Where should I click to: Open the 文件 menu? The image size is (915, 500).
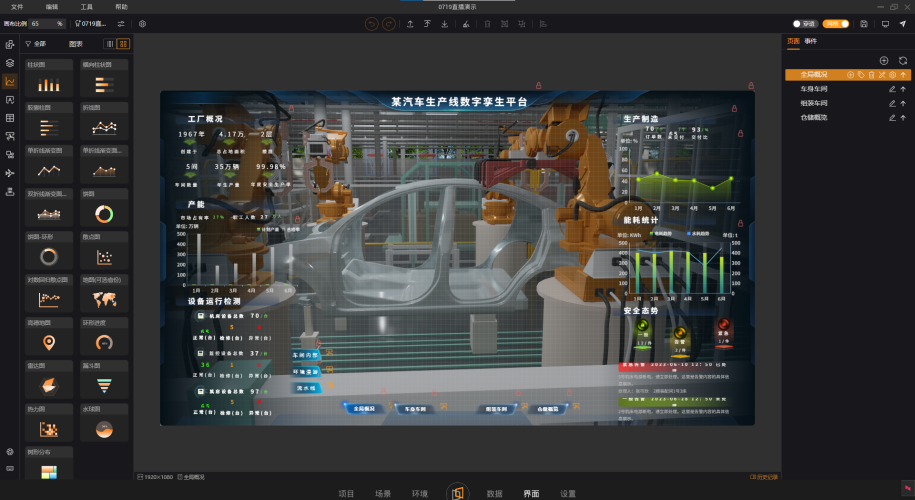(17, 6)
